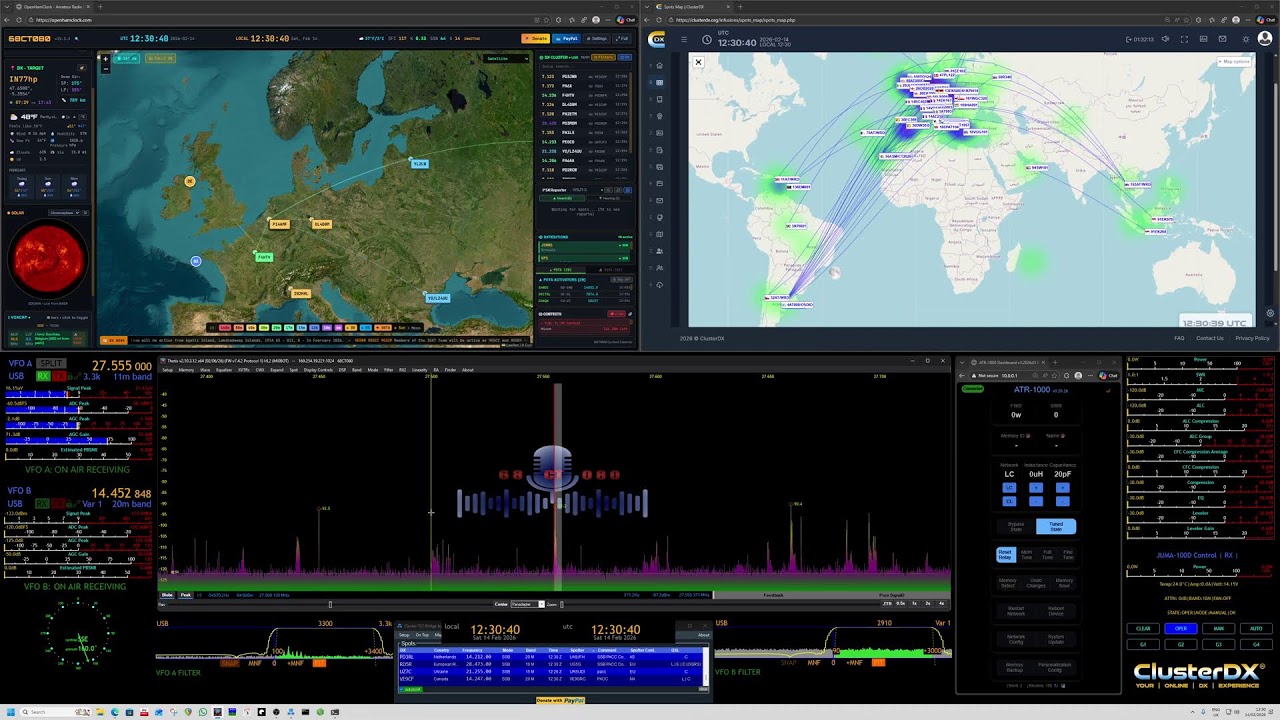1280x720 pixels.
Task: Select table grid icon in ClusterDX sidebar
Action: pyautogui.click(x=660, y=83)
